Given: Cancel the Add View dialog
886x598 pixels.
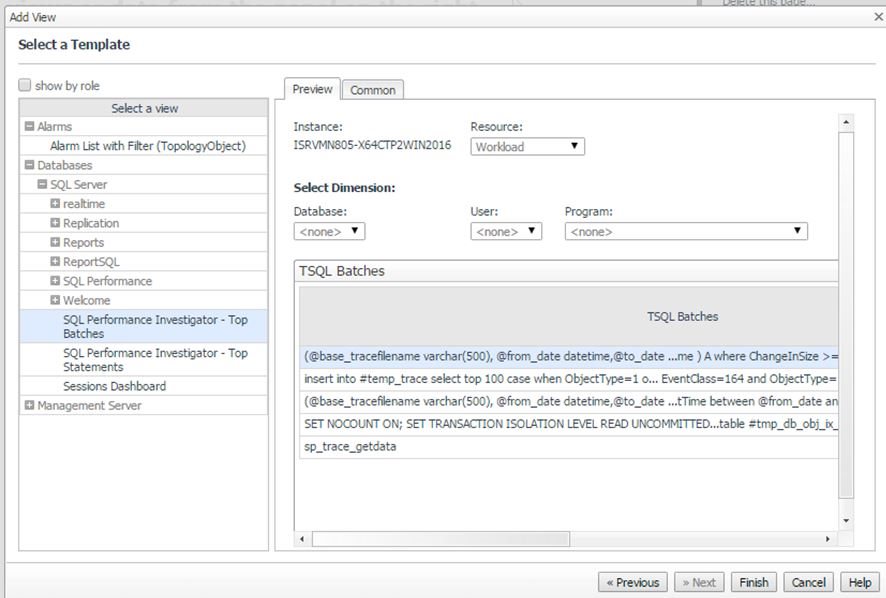Looking at the screenshot, I should point(809,582).
